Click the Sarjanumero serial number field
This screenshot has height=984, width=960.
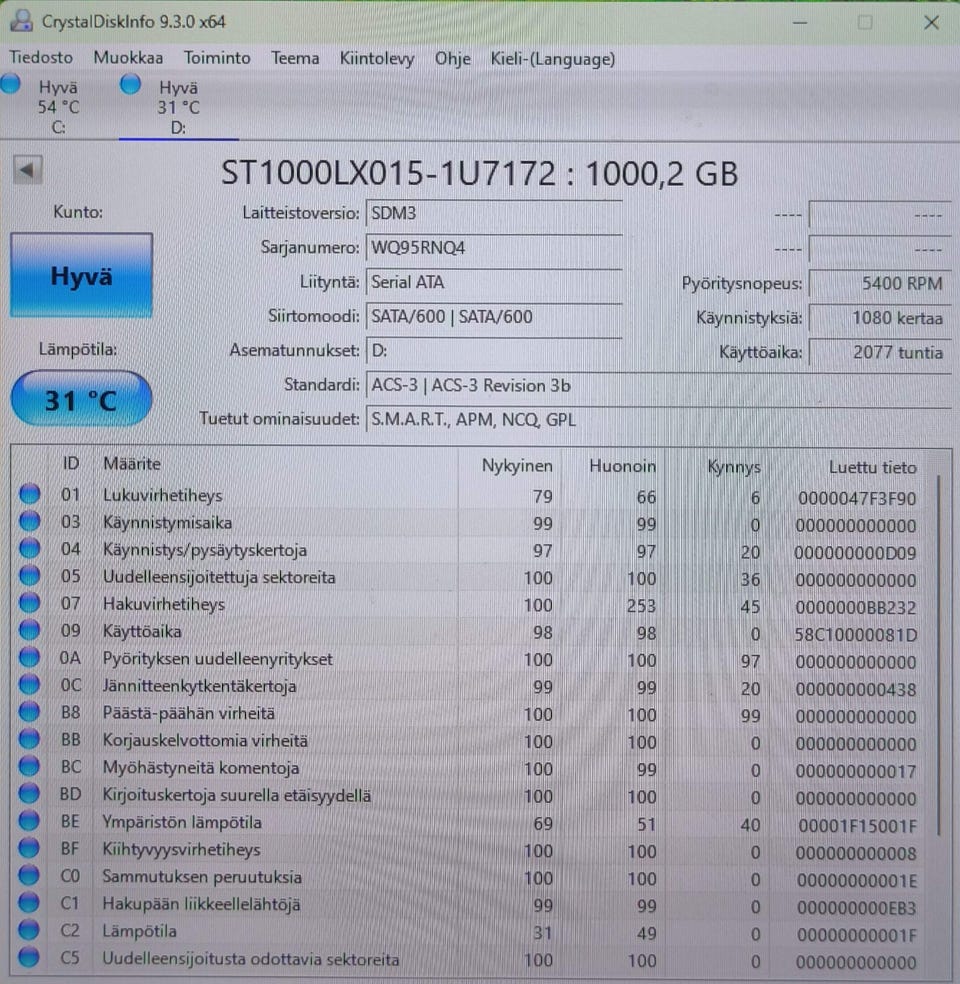click(x=493, y=248)
